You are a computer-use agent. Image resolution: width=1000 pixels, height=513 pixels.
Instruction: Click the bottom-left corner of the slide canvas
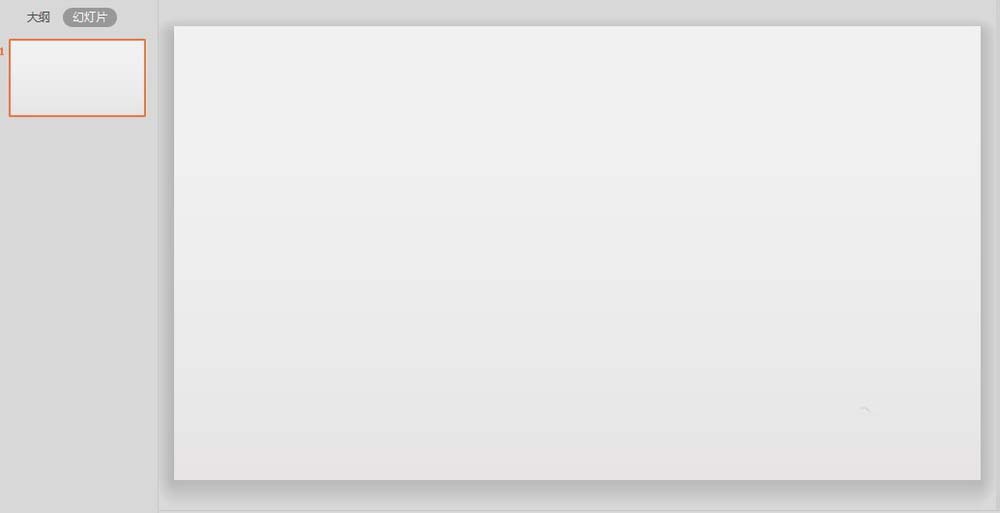pyautogui.click(x=175, y=479)
